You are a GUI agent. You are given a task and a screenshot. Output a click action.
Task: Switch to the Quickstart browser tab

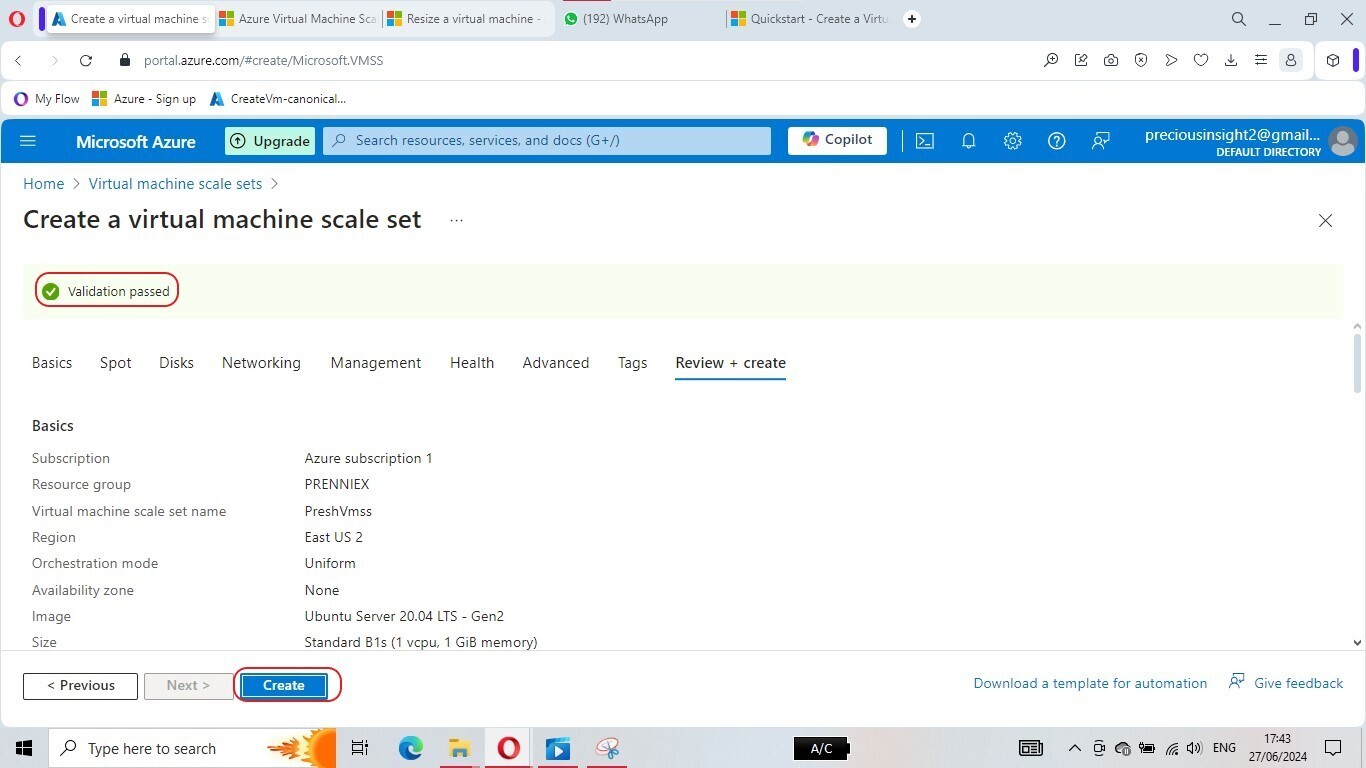[810, 19]
